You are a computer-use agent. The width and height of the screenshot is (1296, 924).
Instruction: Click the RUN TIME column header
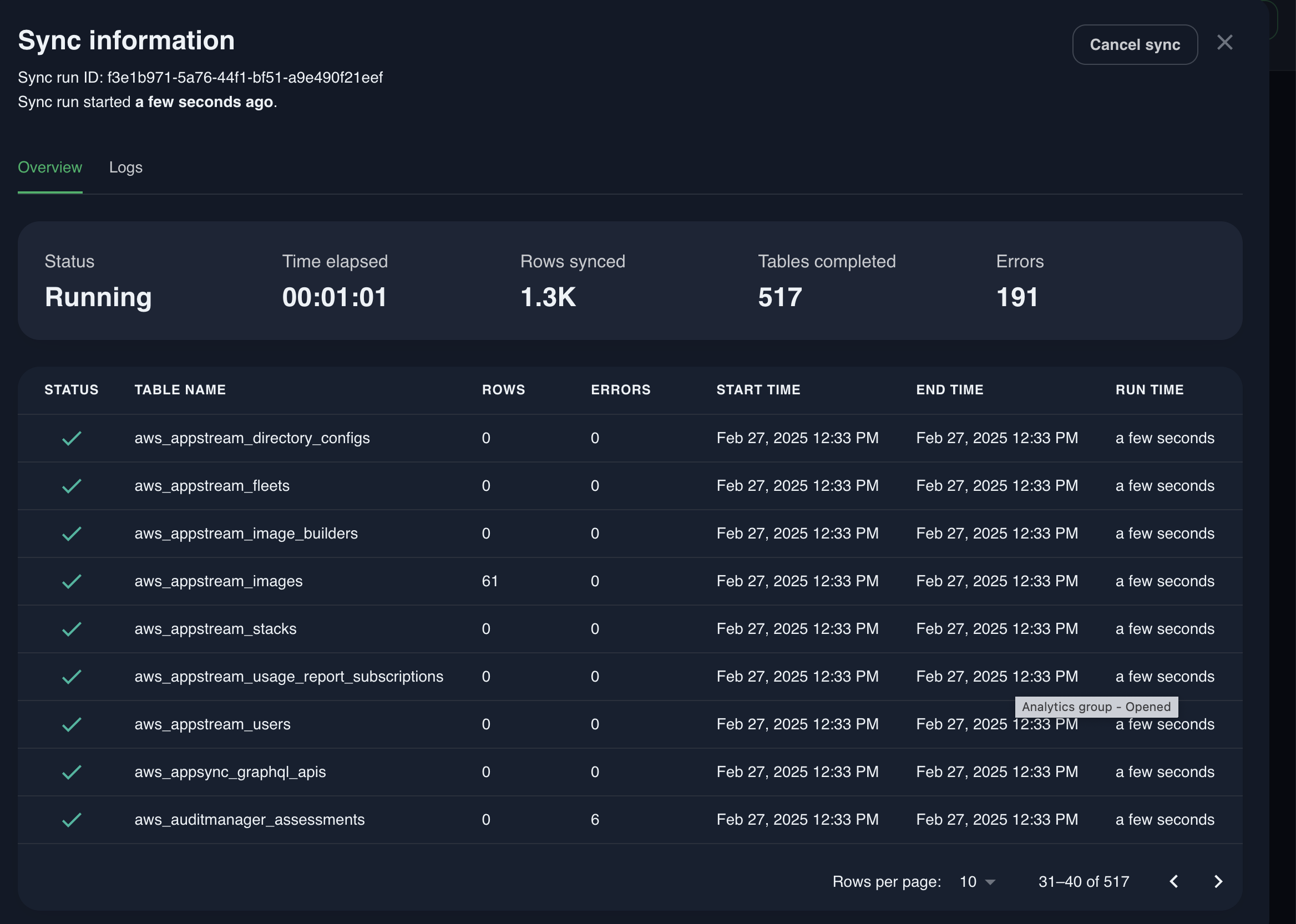click(1149, 390)
